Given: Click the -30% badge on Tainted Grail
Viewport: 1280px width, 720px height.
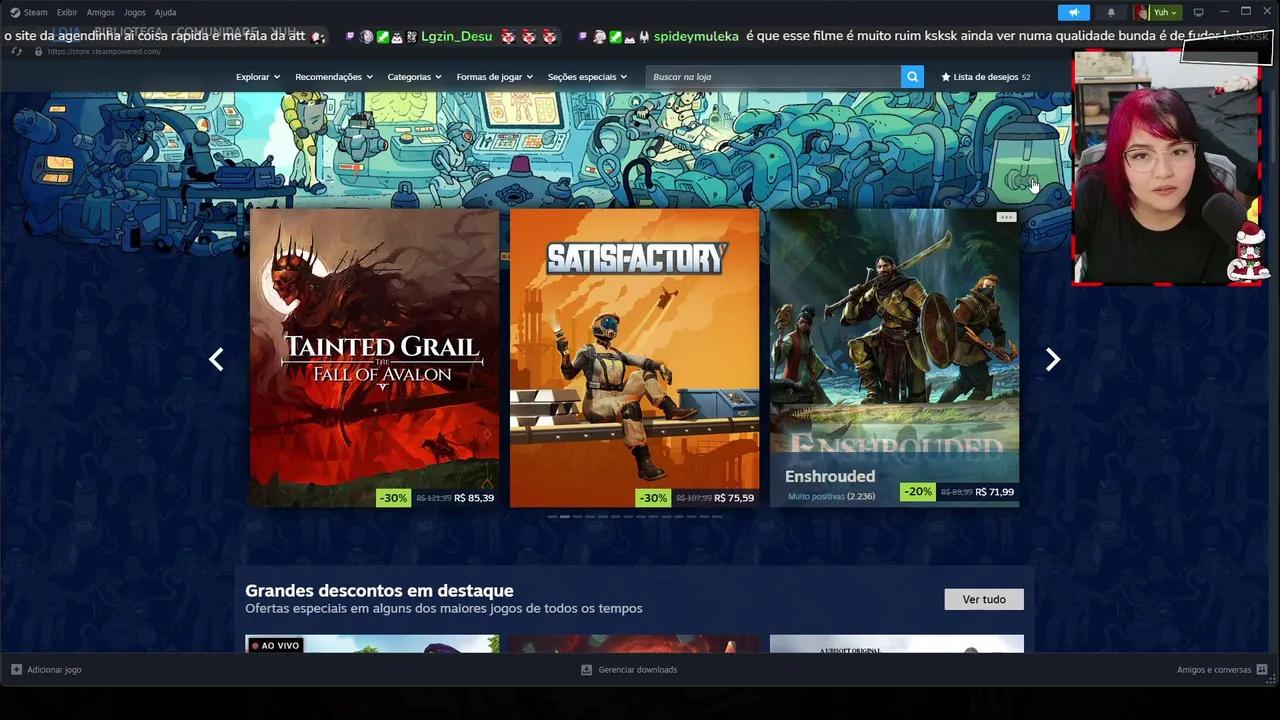Looking at the screenshot, I should click(x=393, y=497).
